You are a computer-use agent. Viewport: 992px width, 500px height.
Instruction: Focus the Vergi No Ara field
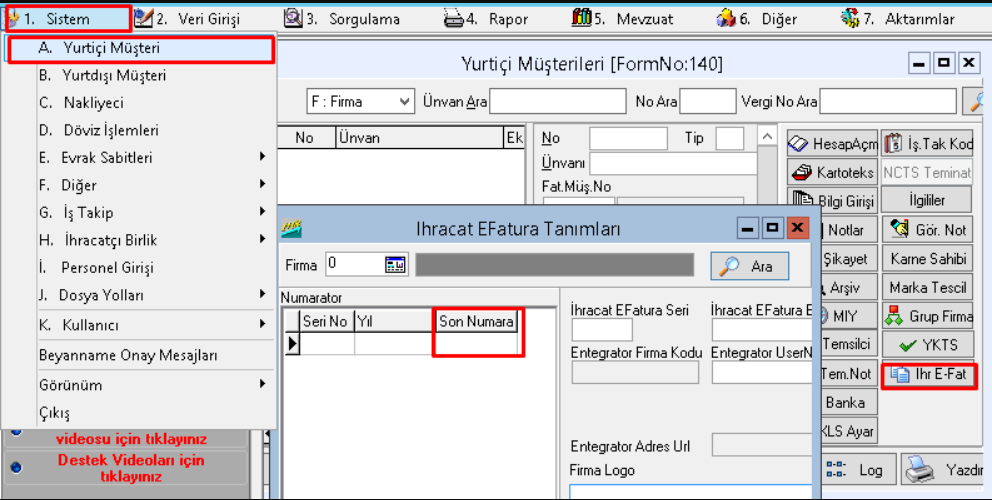point(888,101)
